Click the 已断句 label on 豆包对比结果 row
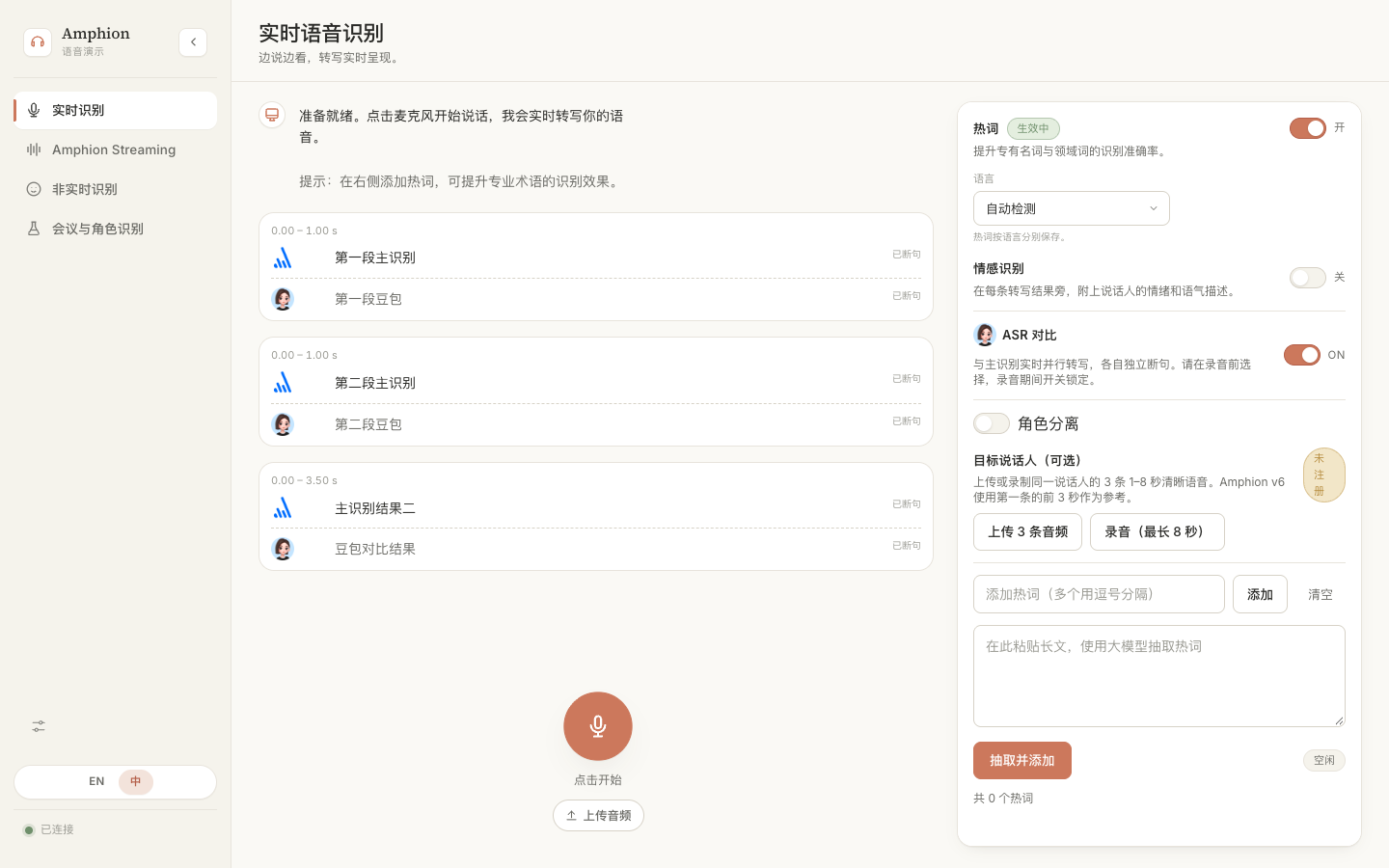 point(907,546)
